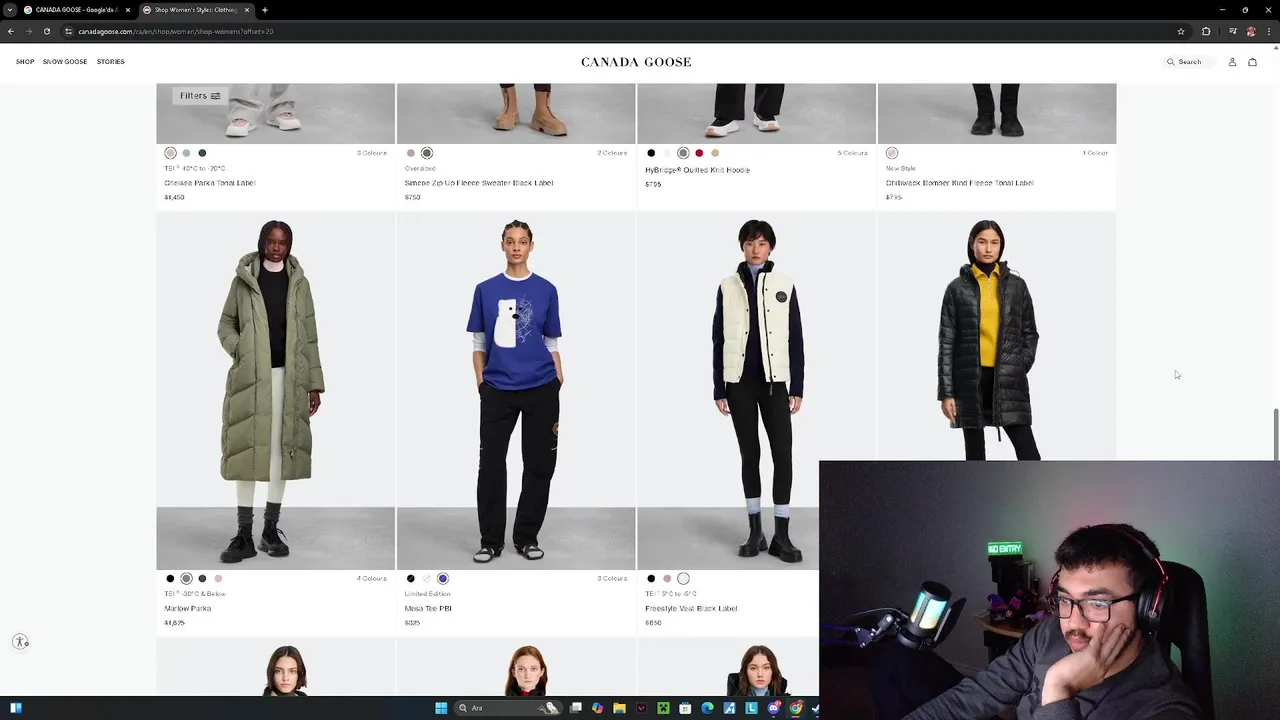Open the Chrome profile avatar
1280x720 pixels.
click(x=1251, y=31)
